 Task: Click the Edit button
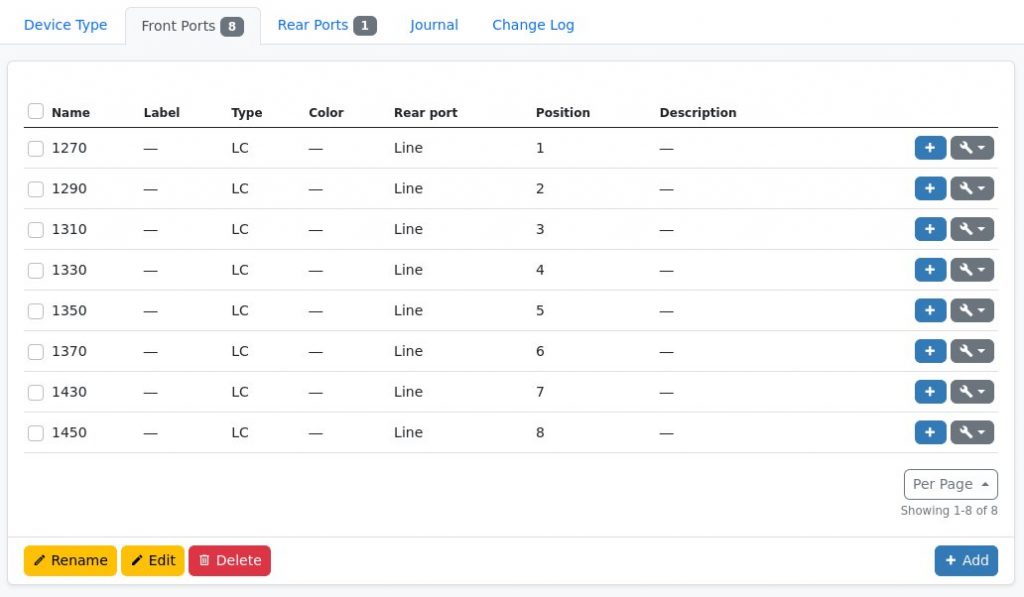click(152, 560)
